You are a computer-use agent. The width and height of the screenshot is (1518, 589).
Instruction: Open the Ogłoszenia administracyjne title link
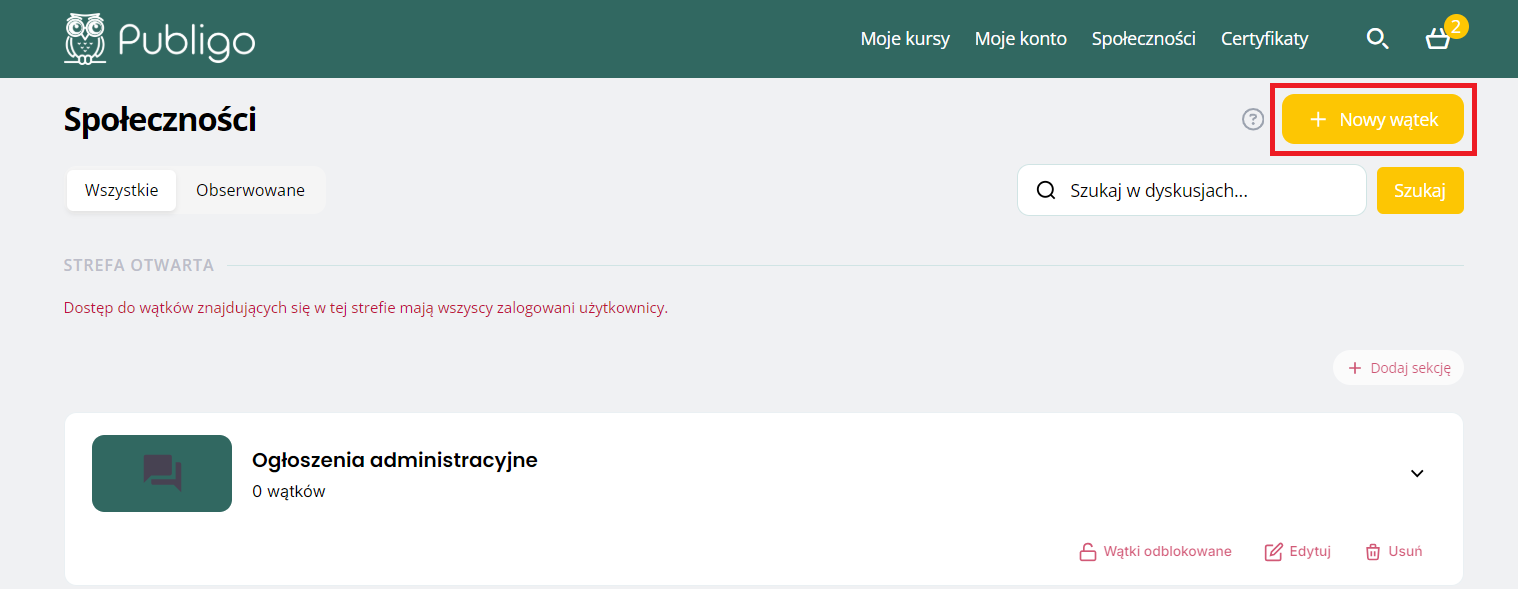click(395, 460)
